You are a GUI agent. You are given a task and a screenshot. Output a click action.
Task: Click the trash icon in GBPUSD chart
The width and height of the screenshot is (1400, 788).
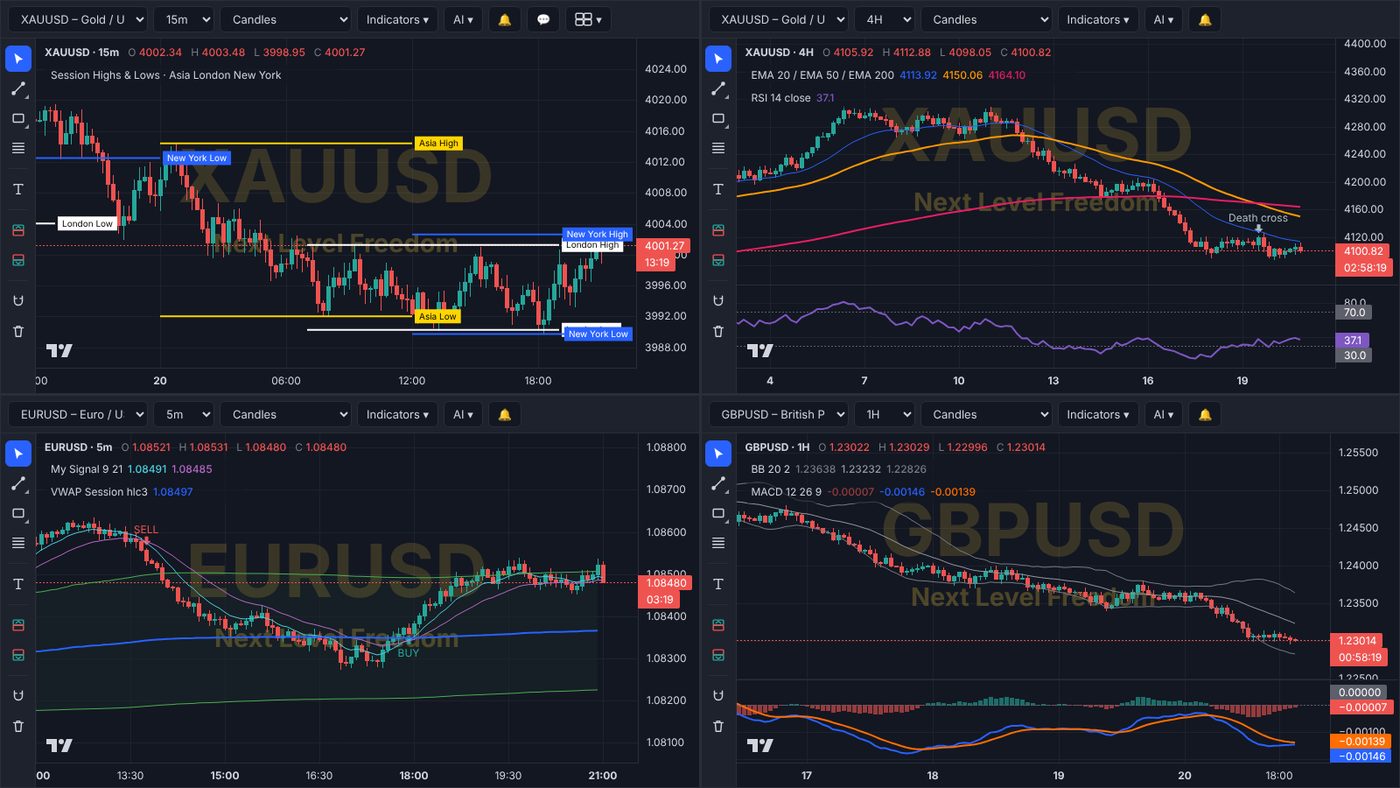(x=718, y=726)
